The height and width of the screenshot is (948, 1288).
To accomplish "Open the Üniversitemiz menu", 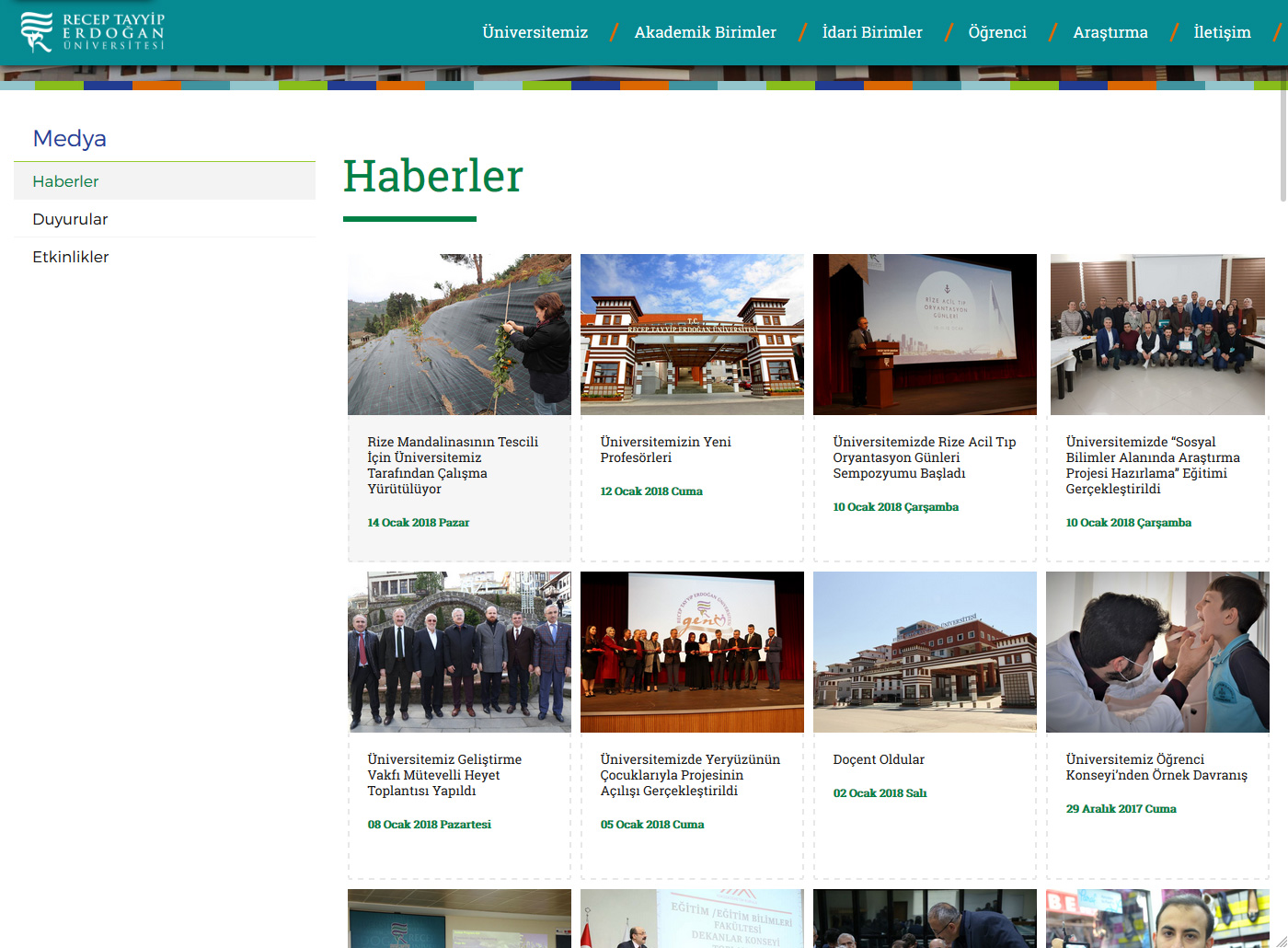I will point(535,32).
